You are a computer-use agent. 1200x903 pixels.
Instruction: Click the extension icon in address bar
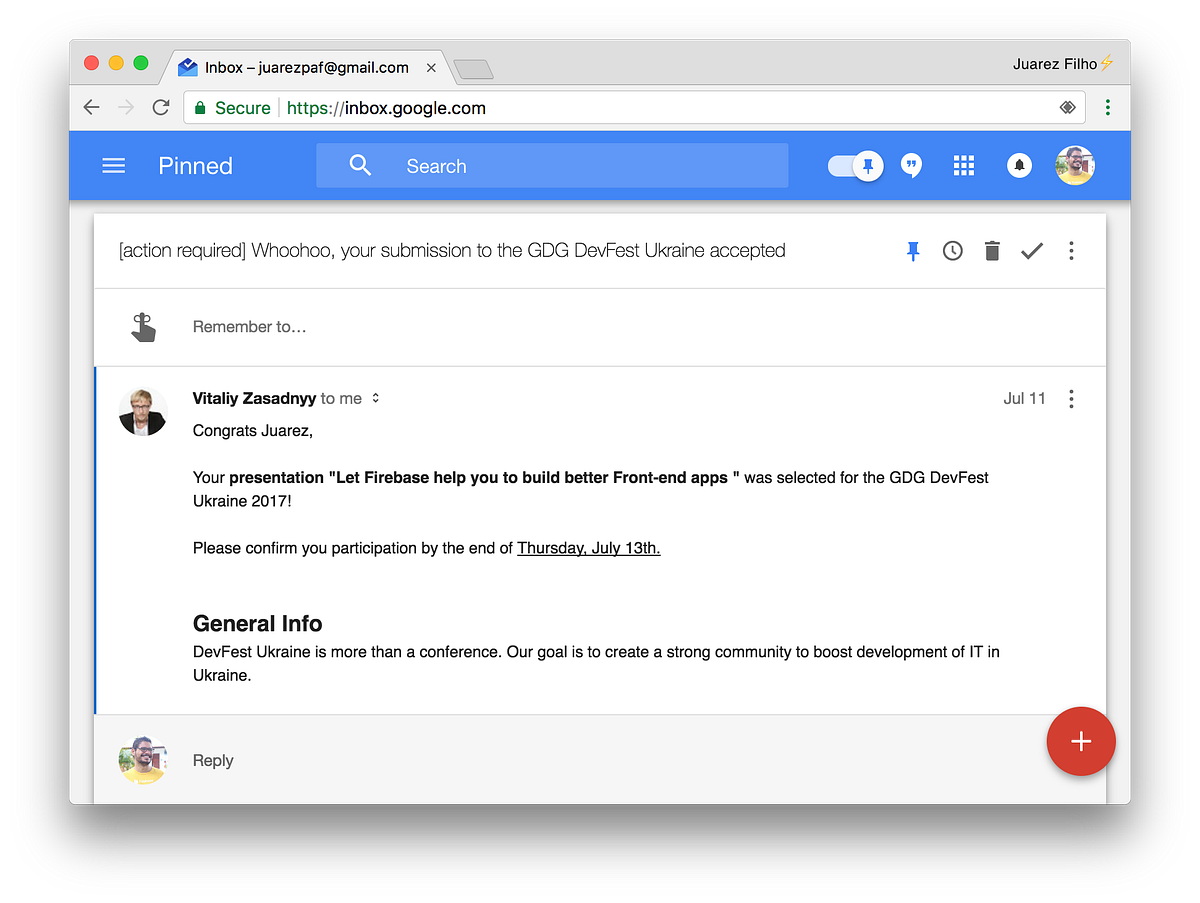1067,108
